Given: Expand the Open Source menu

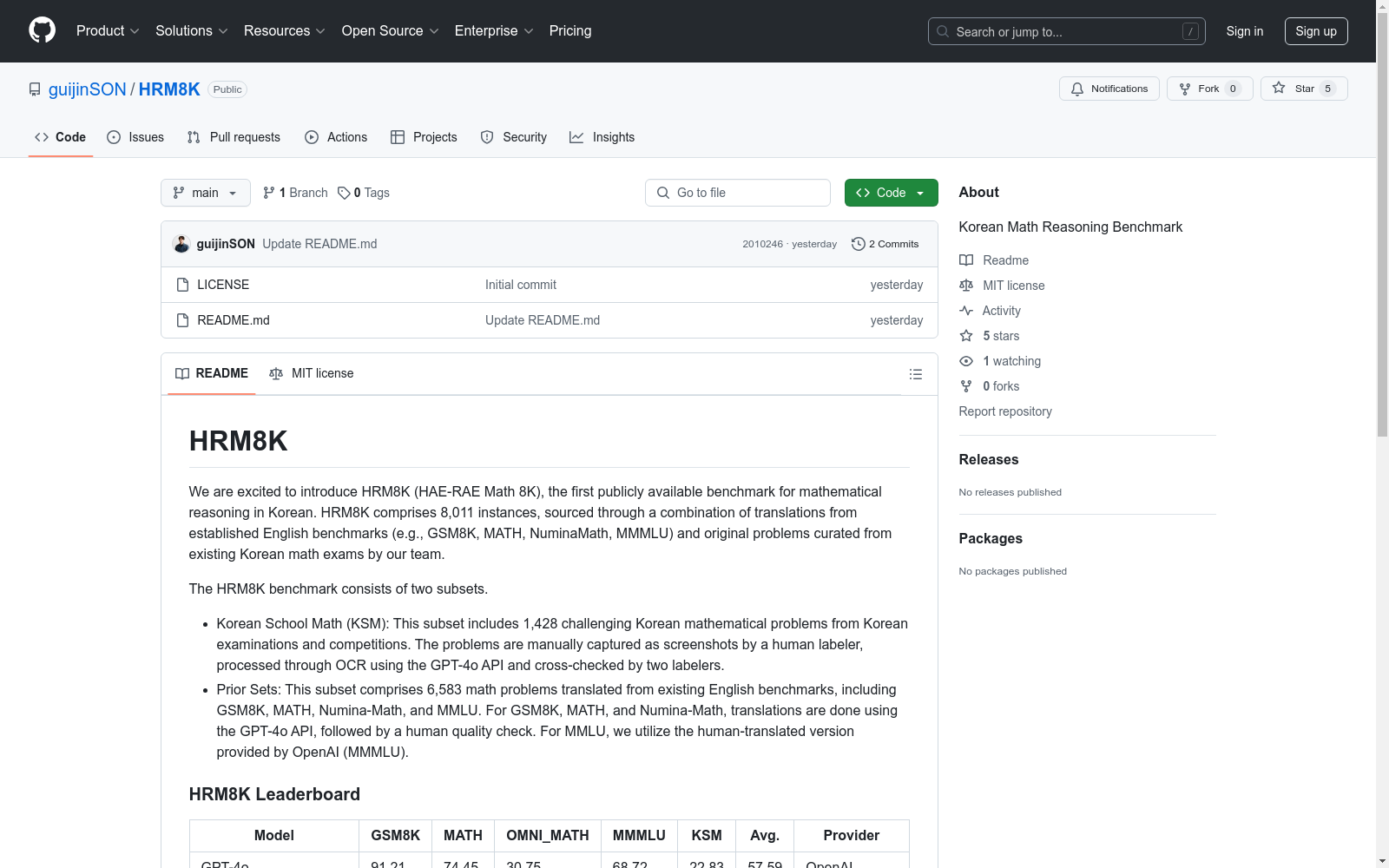Looking at the screenshot, I should (x=391, y=31).
